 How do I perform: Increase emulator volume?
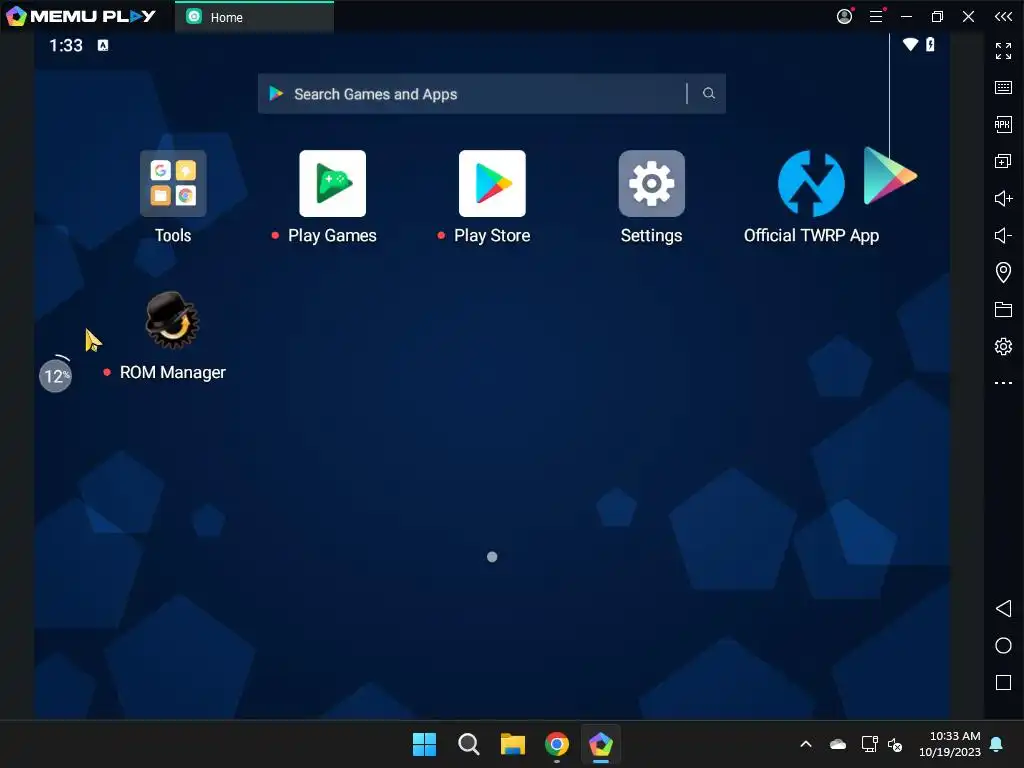[1003, 198]
